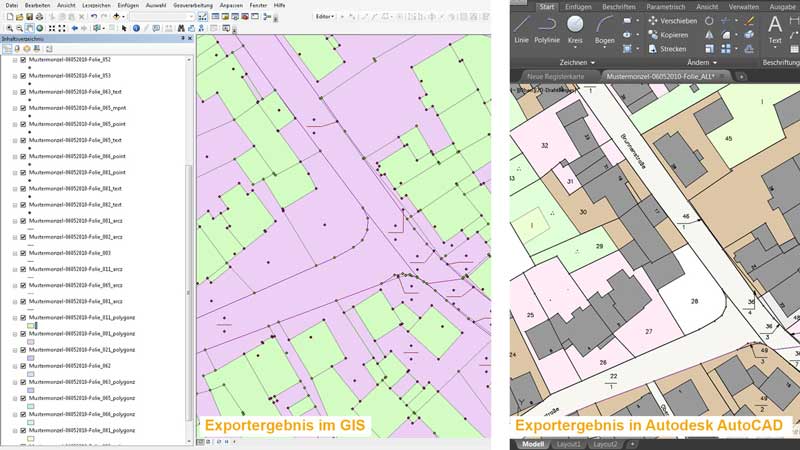Click the Kopieren button in AutoCAD
Image resolution: width=800 pixels, height=450 pixels.
tap(668, 35)
